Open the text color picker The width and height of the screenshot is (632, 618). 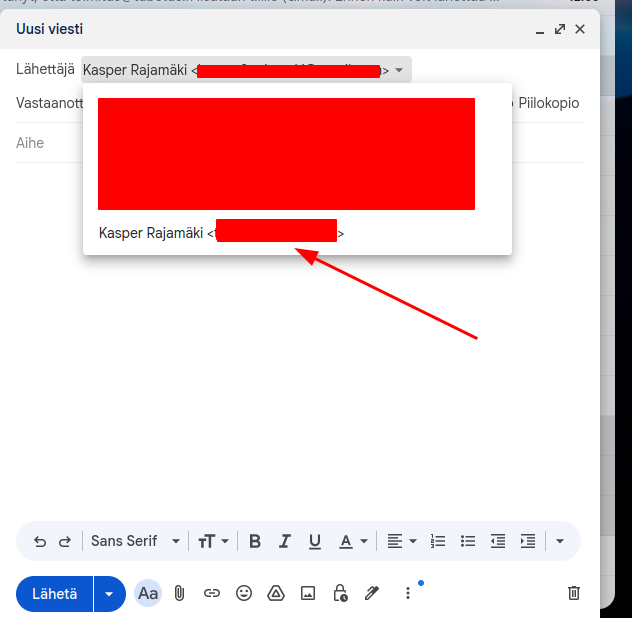(352, 541)
